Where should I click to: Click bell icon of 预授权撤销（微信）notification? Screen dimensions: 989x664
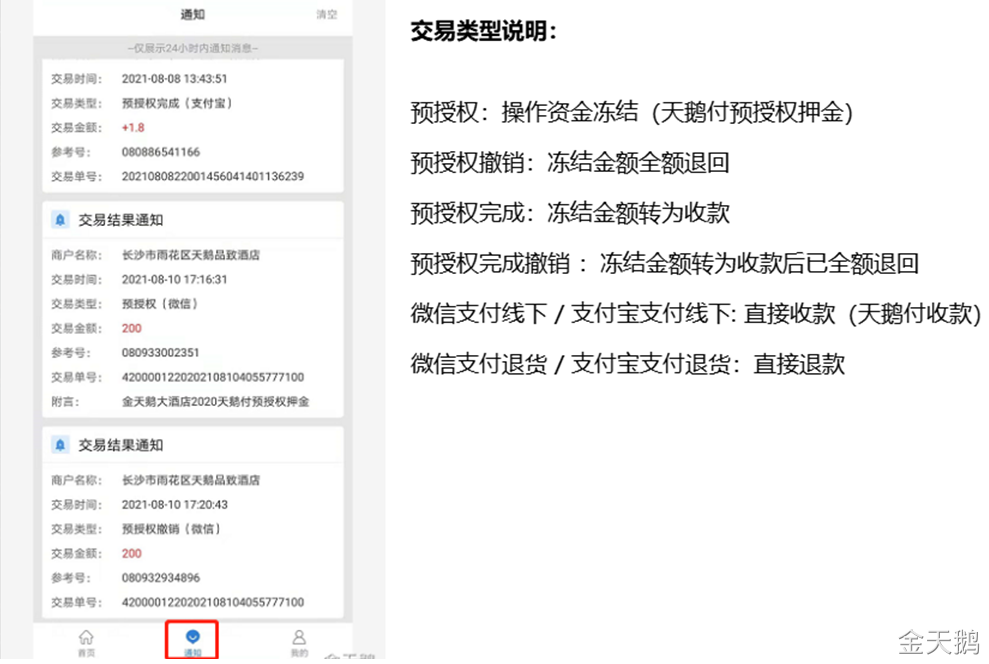click(x=60, y=445)
